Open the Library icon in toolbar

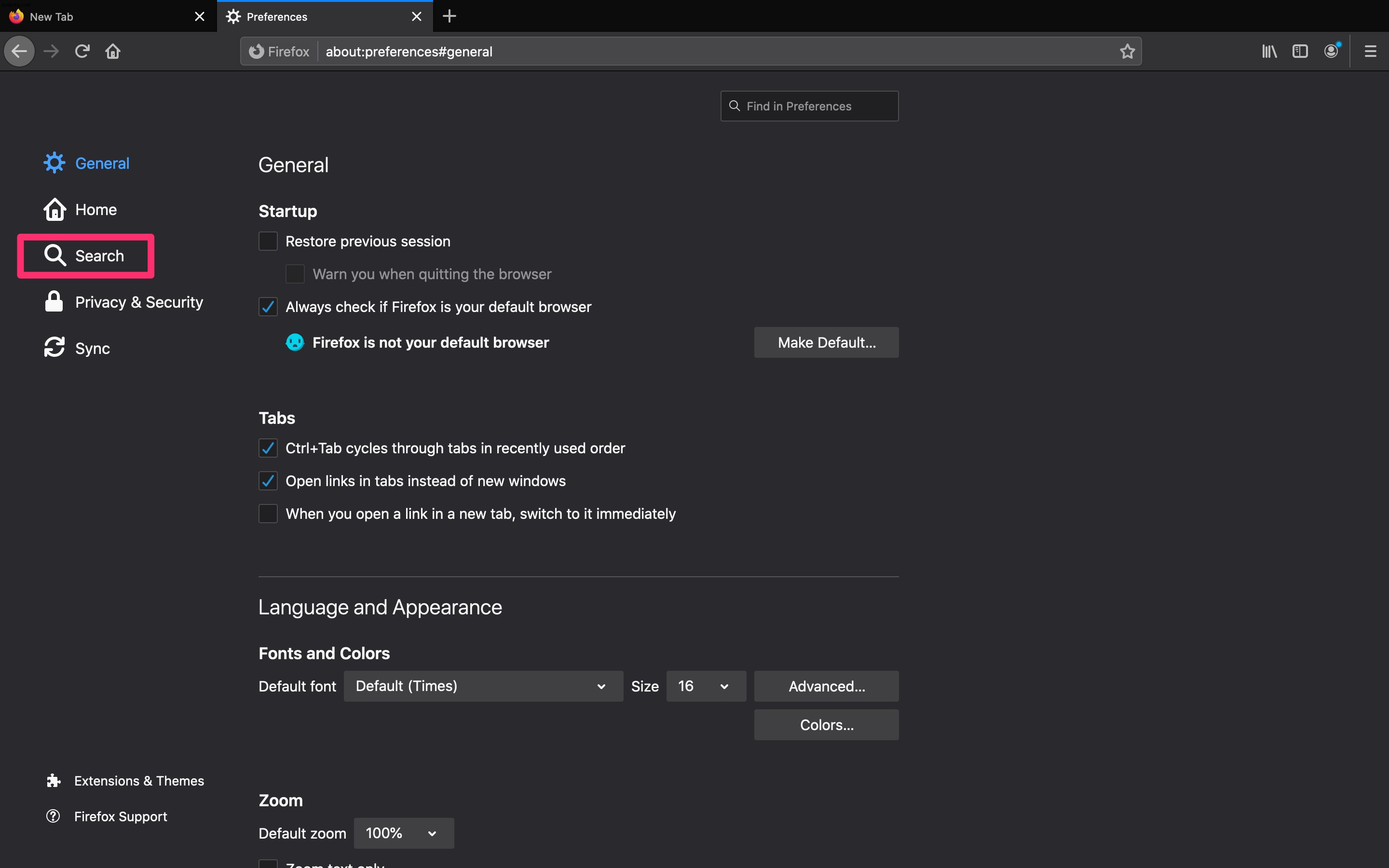click(x=1269, y=52)
